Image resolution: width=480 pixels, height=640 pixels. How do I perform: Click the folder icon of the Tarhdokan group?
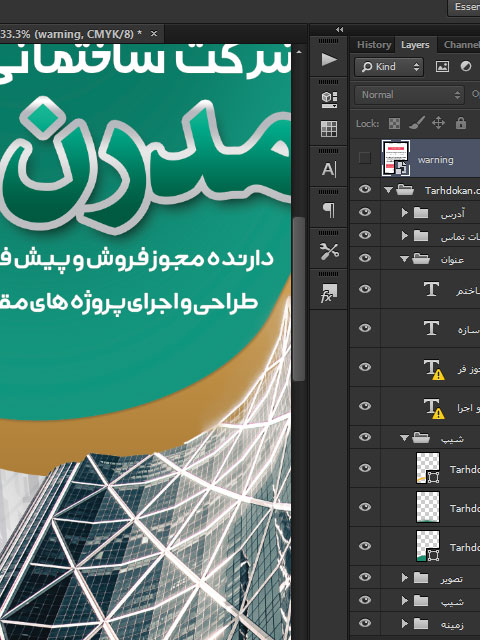(x=405, y=189)
